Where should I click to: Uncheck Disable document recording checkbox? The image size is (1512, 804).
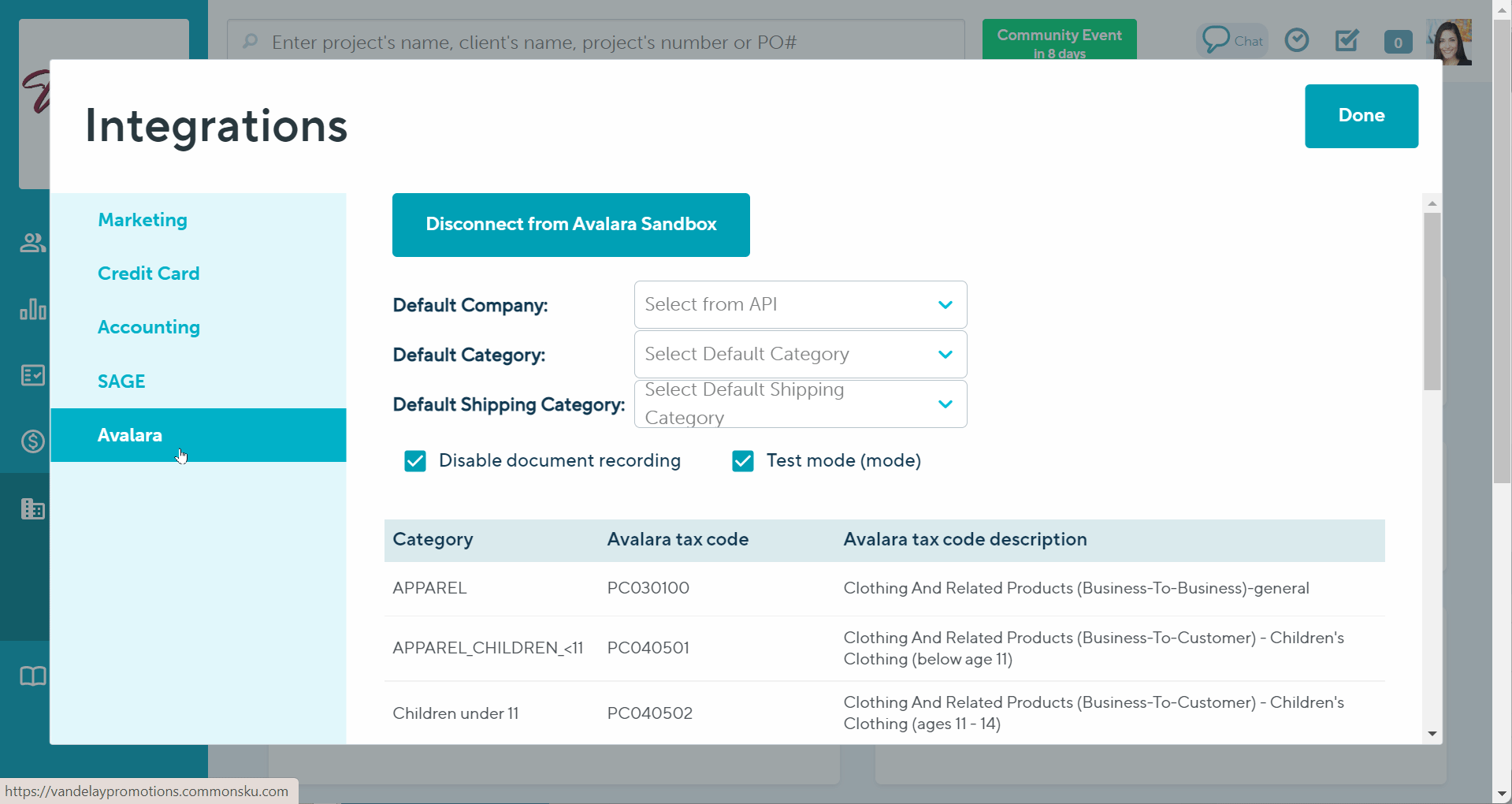(x=415, y=461)
